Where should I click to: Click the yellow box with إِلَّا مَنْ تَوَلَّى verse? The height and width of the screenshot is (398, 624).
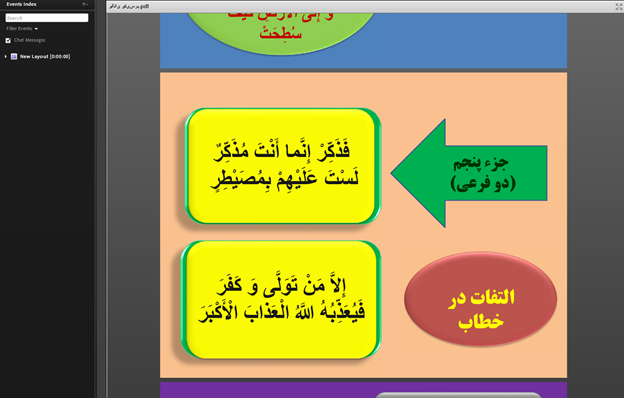[x=281, y=300]
